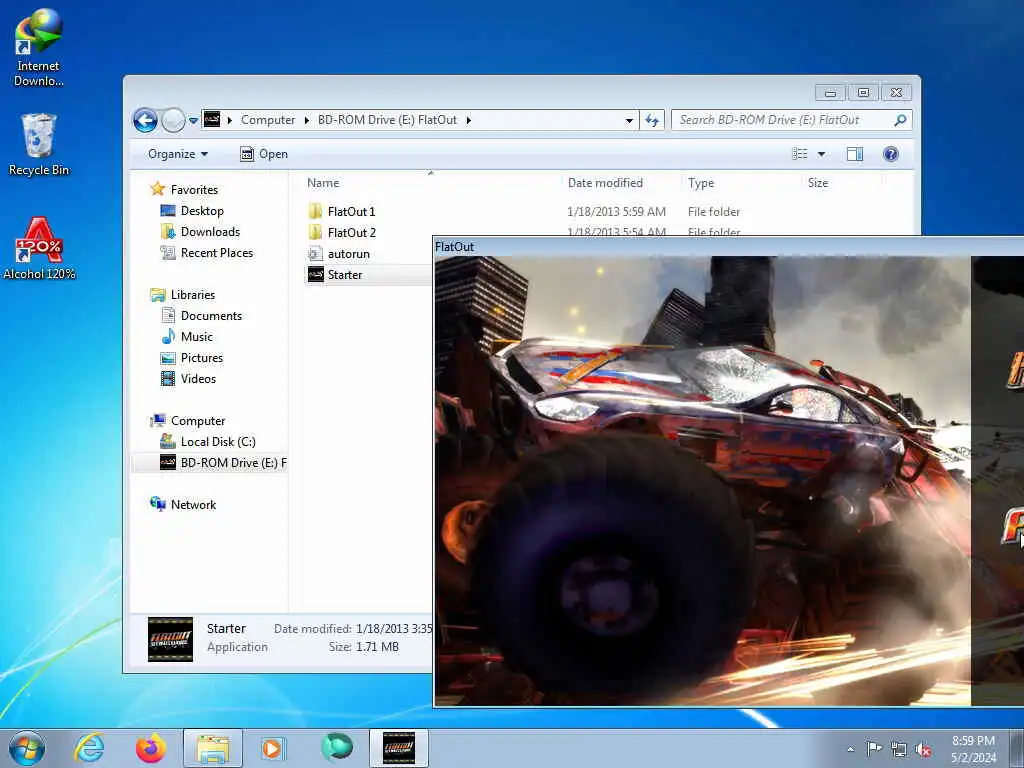This screenshot has width=1024, height=768.
Task: Open recent locations dropdown beside nav arrows
Action: click(x=193, y=121)
